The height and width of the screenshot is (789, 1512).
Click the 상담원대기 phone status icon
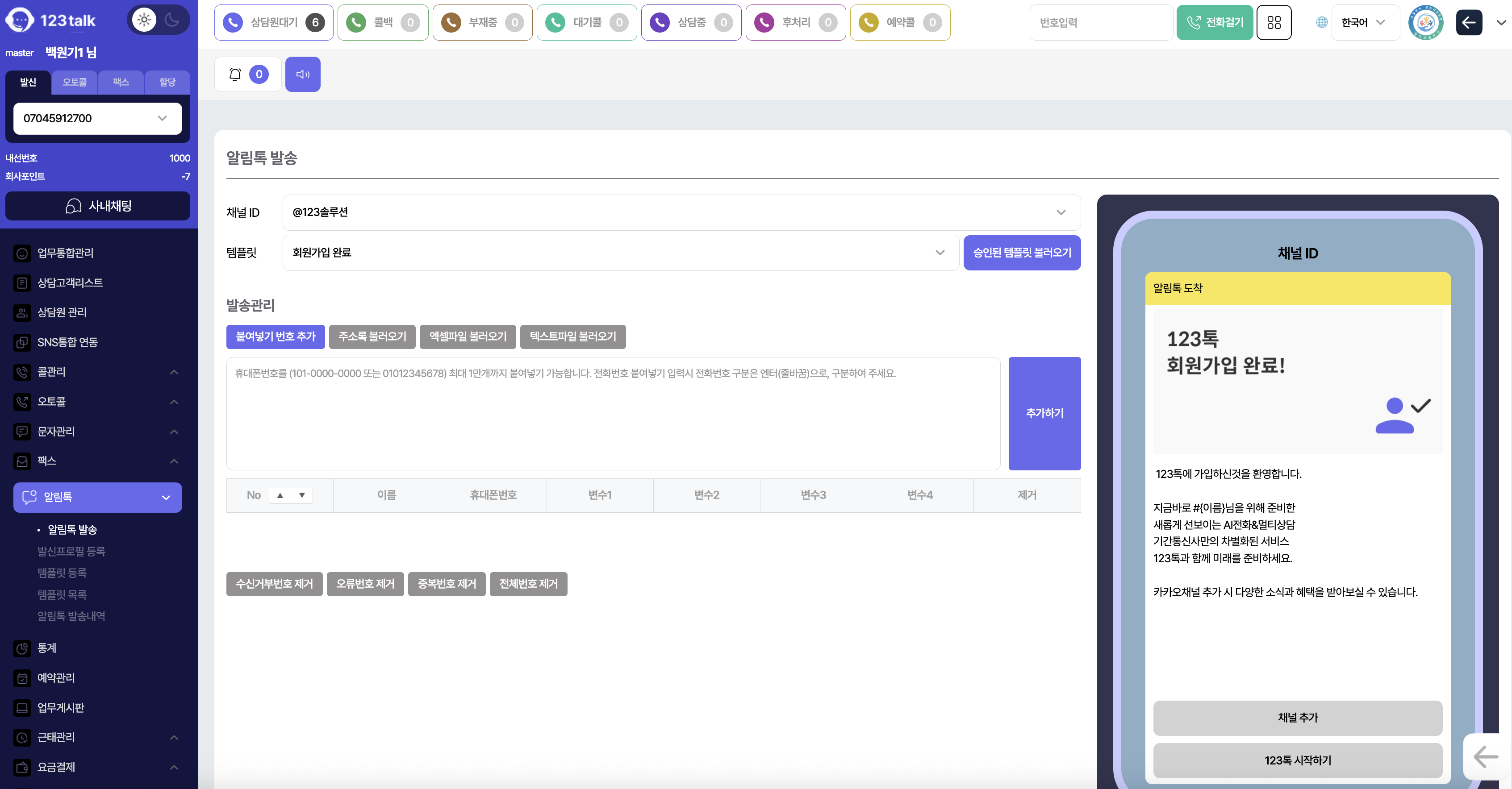coord(233,22)
